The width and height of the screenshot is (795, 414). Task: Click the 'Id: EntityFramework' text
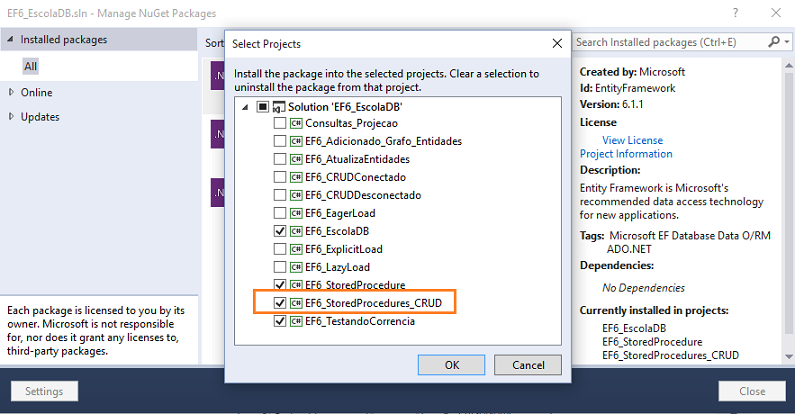(627, 88)
